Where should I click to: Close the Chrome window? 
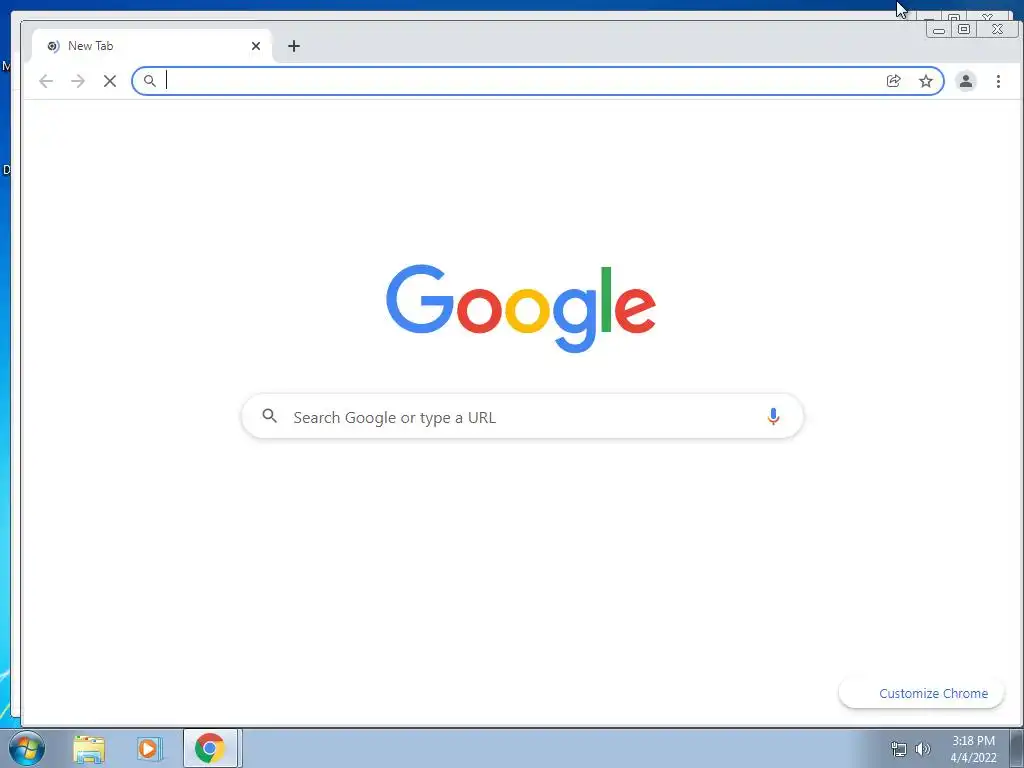[x=997, y=30]
